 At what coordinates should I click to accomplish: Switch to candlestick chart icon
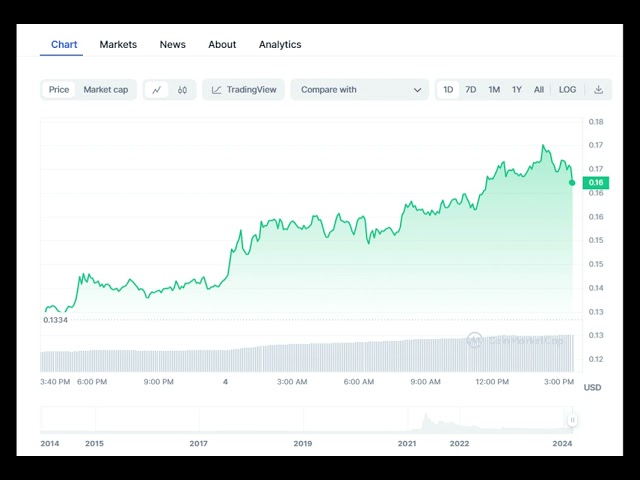tap(182, 90)
